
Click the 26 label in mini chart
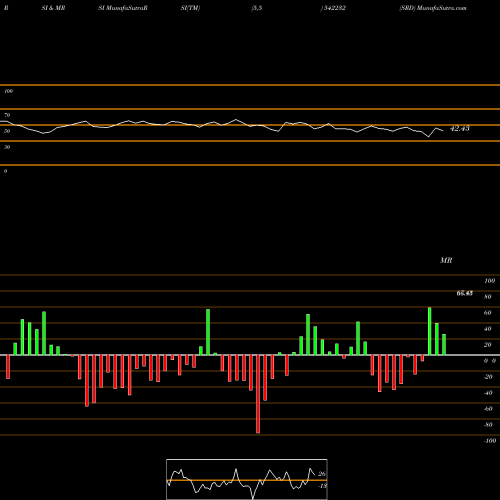(322, 474)
